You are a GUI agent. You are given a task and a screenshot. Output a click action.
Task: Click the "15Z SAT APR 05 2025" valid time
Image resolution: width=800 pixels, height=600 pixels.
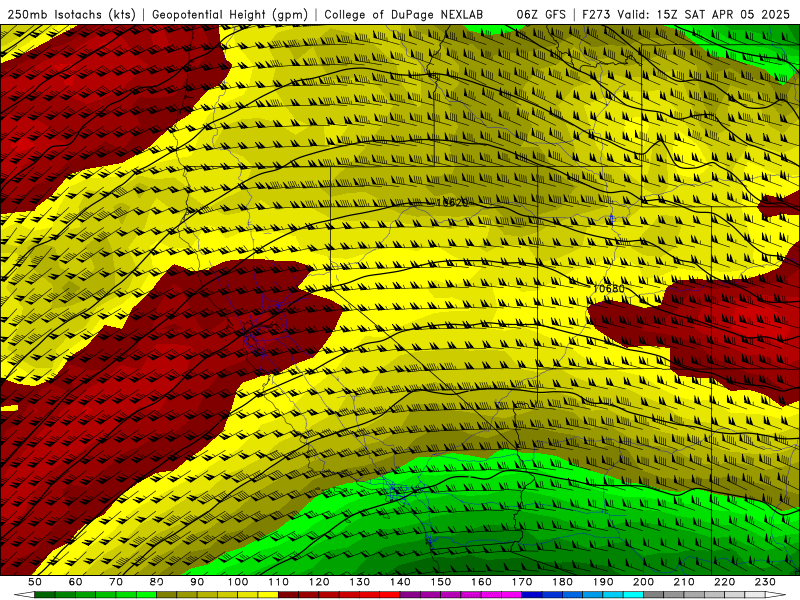[723, 15]
